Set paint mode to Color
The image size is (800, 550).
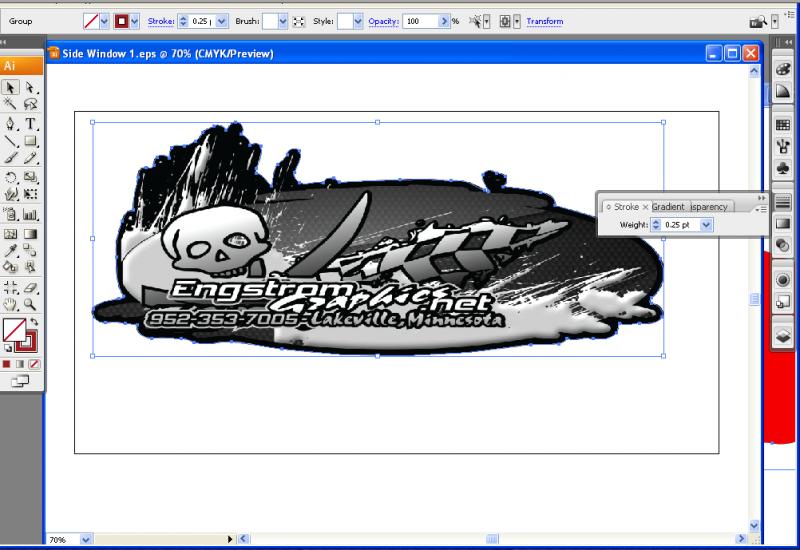[6, 364]
